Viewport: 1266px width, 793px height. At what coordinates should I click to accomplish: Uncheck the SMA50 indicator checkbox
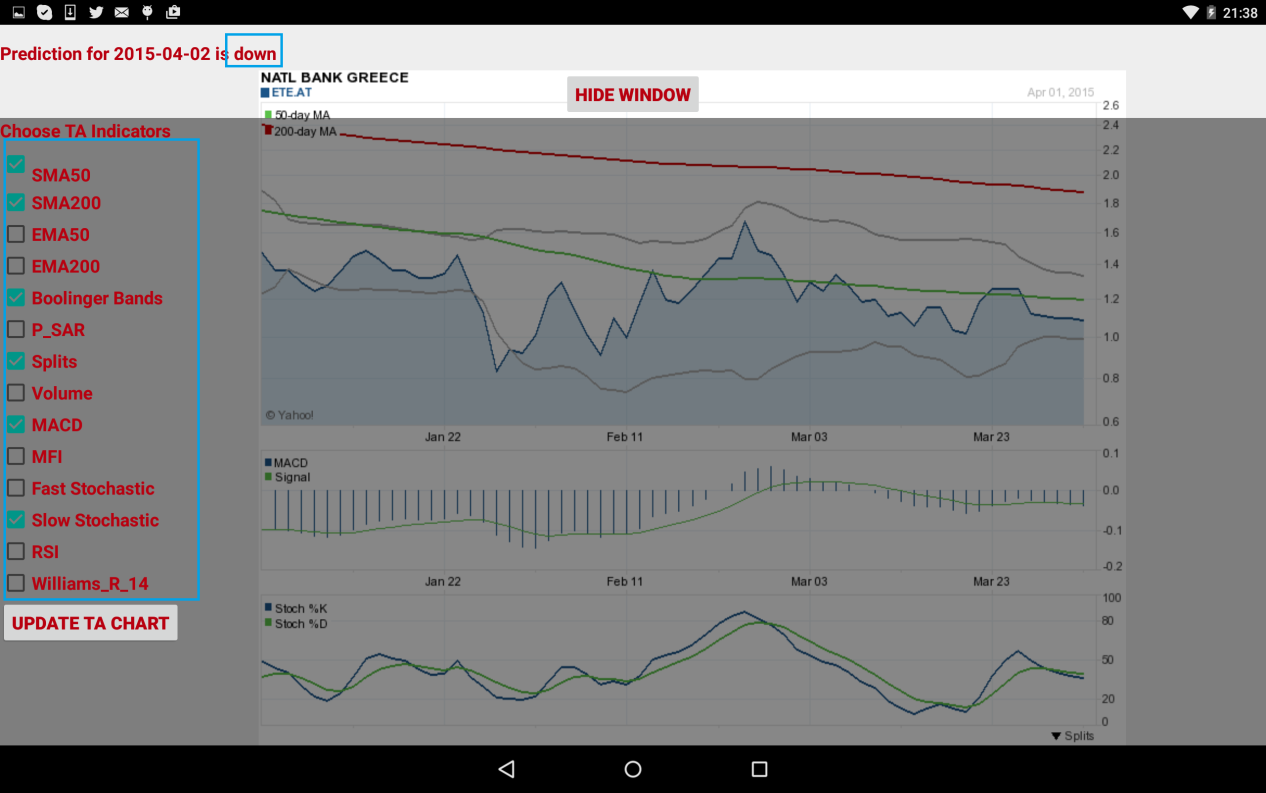point(16,165)
